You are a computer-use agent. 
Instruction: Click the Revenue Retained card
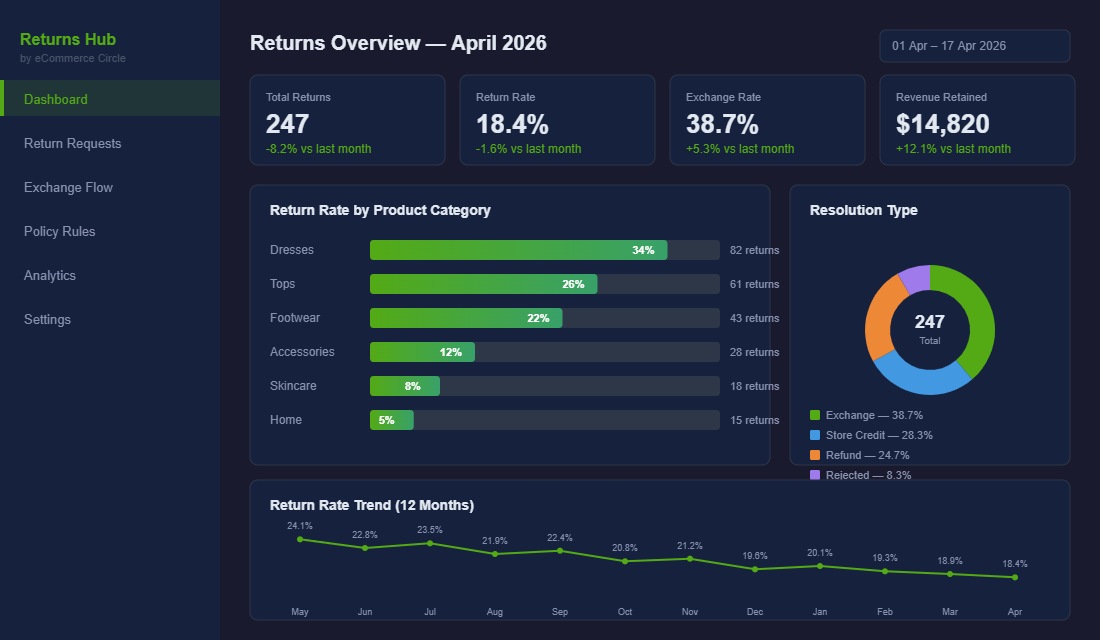977,119
